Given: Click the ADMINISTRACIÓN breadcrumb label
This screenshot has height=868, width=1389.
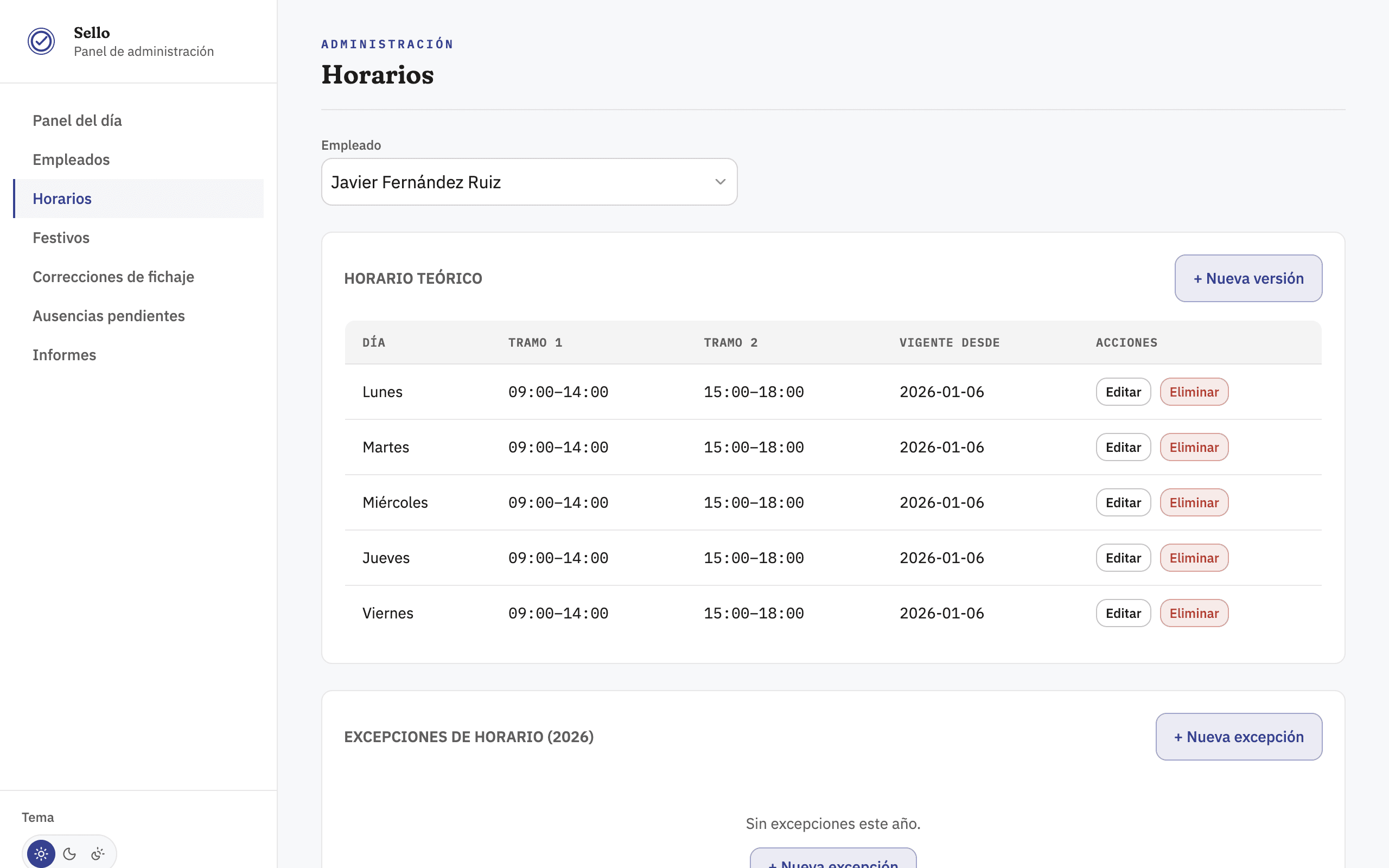Looking at the screenshot, I should (x=387, y=44).
